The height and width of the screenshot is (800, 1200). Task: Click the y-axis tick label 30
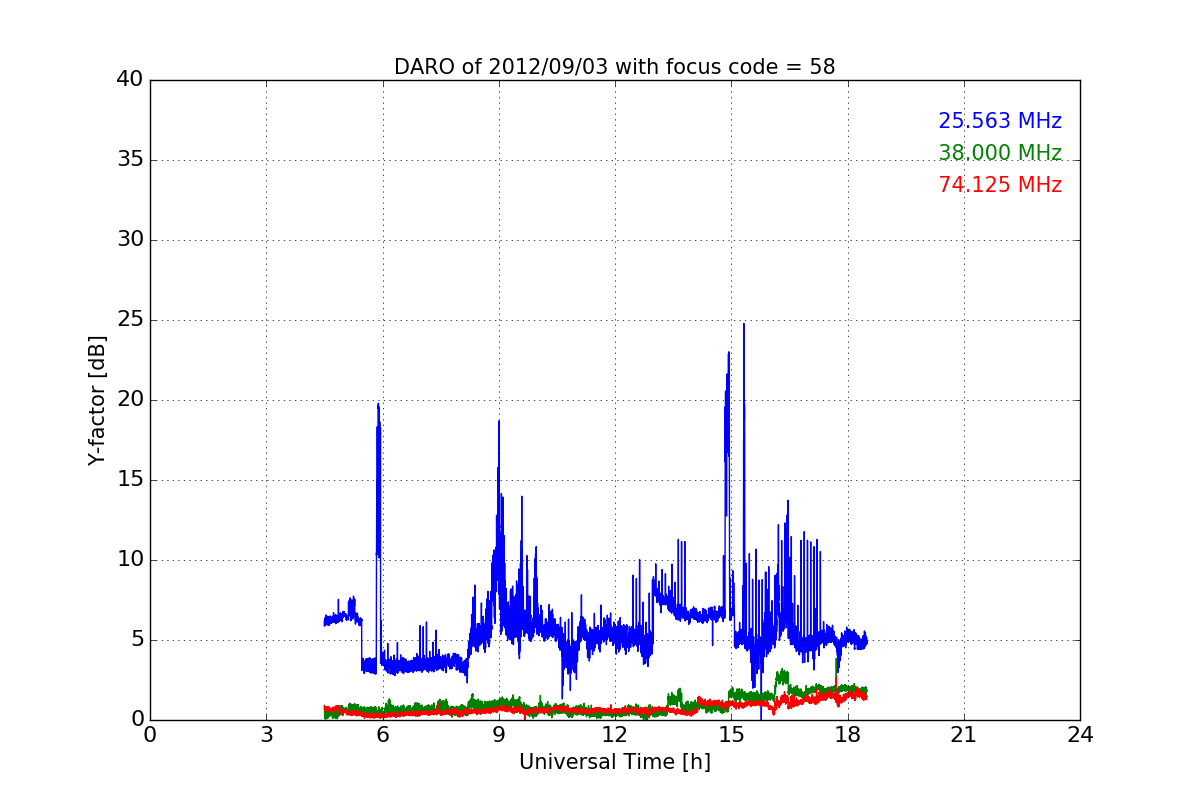130,240
